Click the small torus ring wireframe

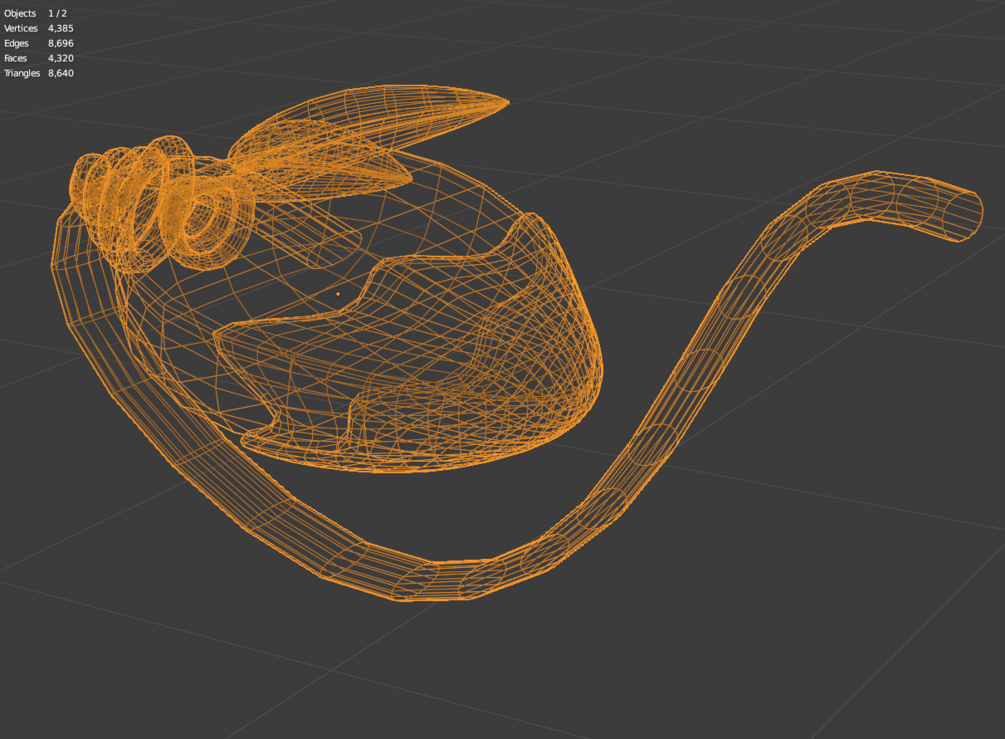tap(208, 221)
